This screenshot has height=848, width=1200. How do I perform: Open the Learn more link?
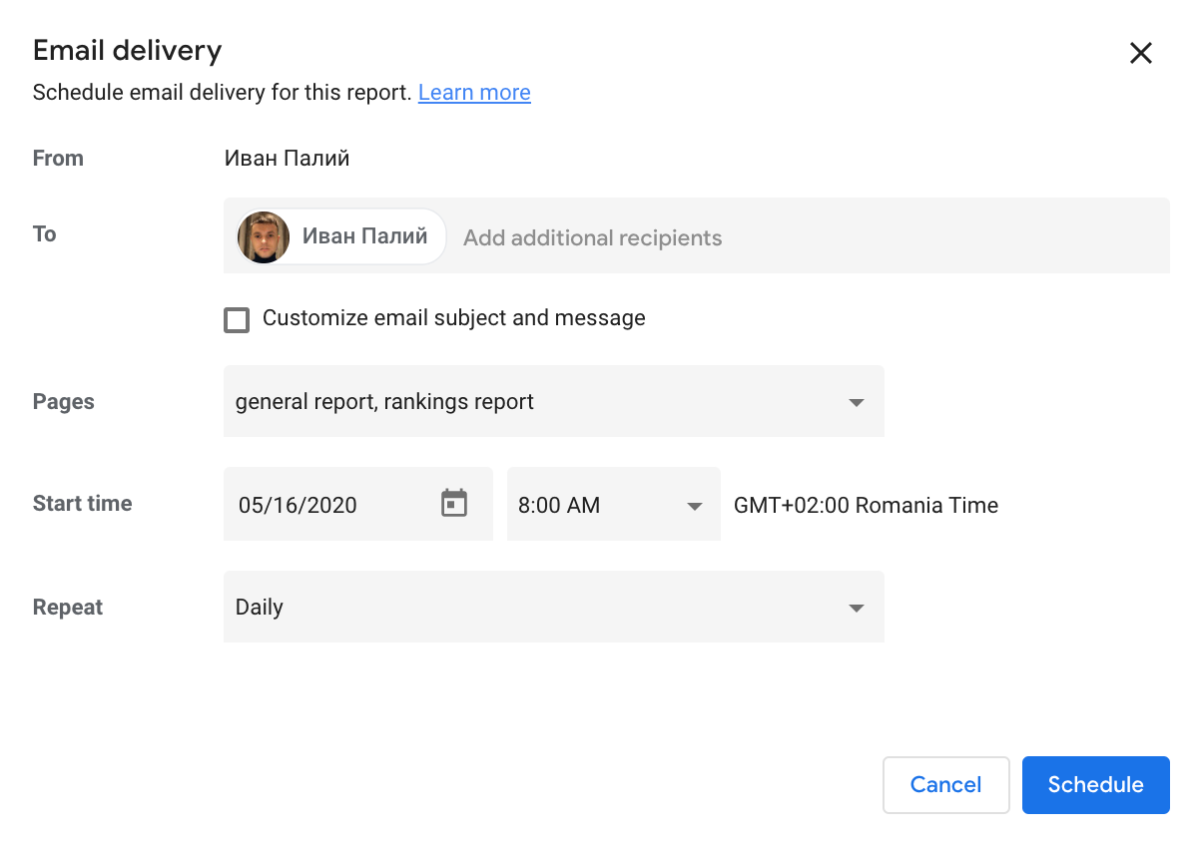(x=474, y=93)
